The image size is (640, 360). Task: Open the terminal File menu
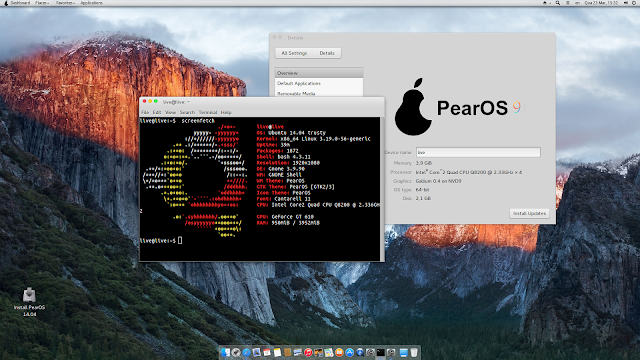pyautogui.click(x=145, y=112)
